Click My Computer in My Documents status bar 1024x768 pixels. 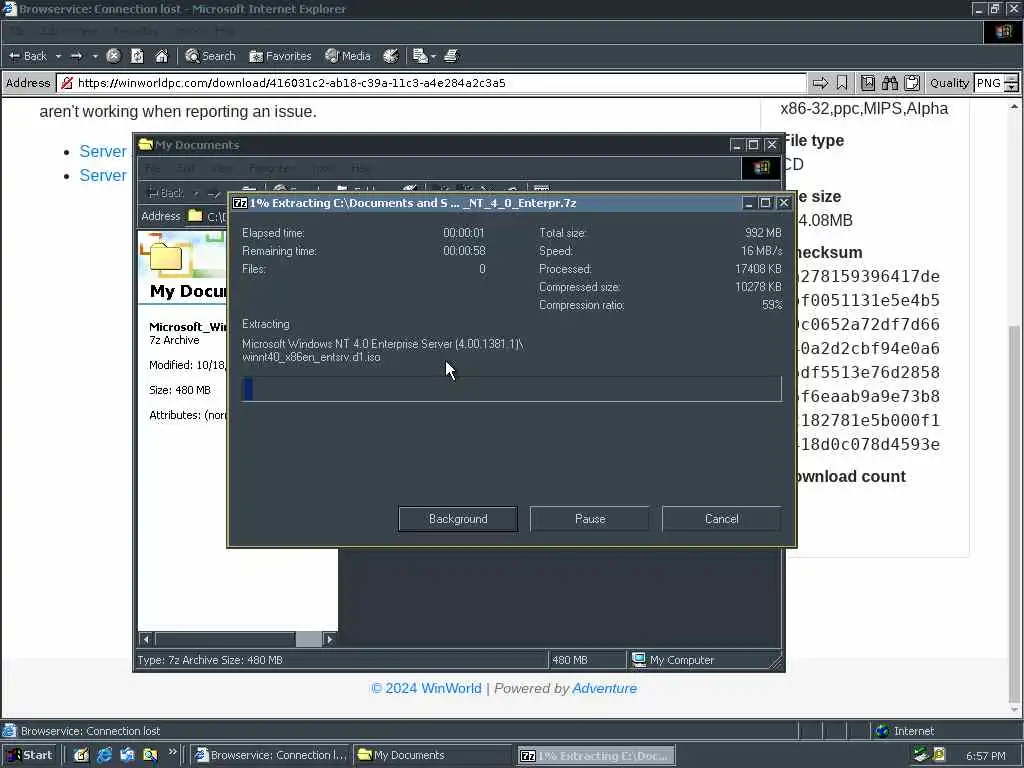click(x=673, y=660)
